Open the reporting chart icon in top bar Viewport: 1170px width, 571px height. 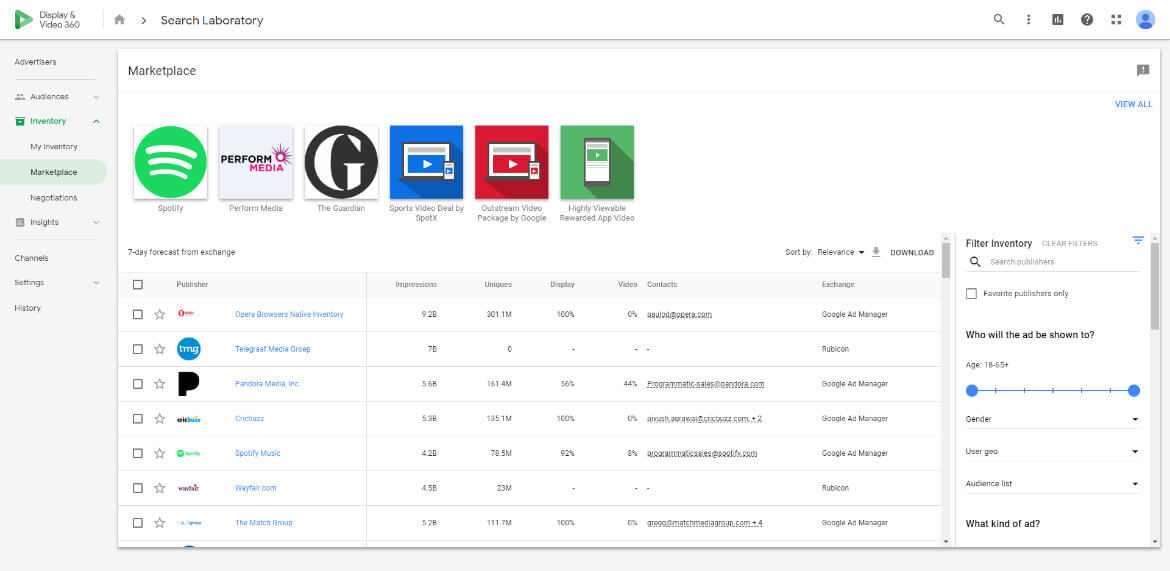pos(1057,19)
